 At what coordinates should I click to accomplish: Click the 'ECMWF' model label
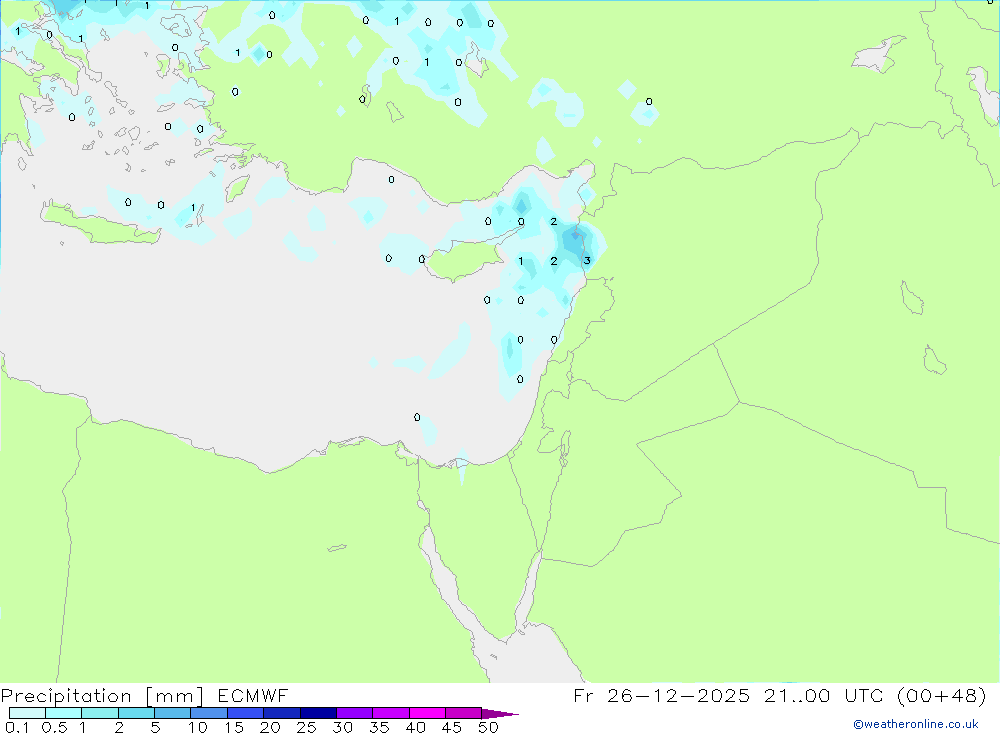tap(253, 695)
